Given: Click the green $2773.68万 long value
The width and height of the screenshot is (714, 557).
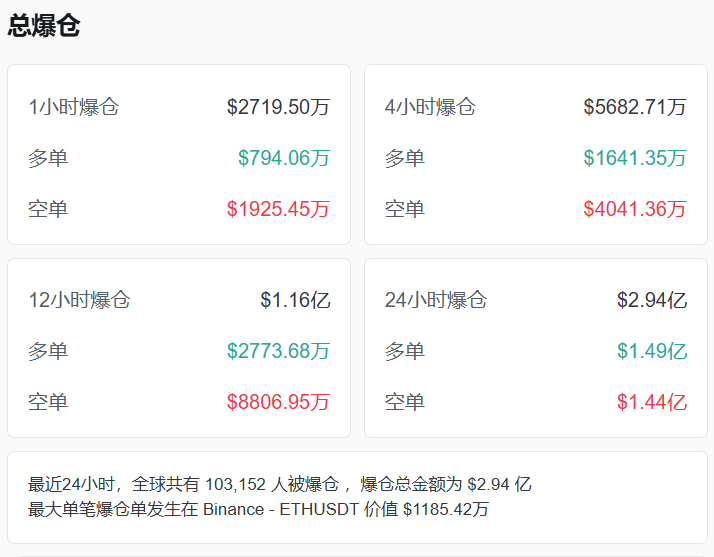Looking at the screenshot, I should pos(278,351).
